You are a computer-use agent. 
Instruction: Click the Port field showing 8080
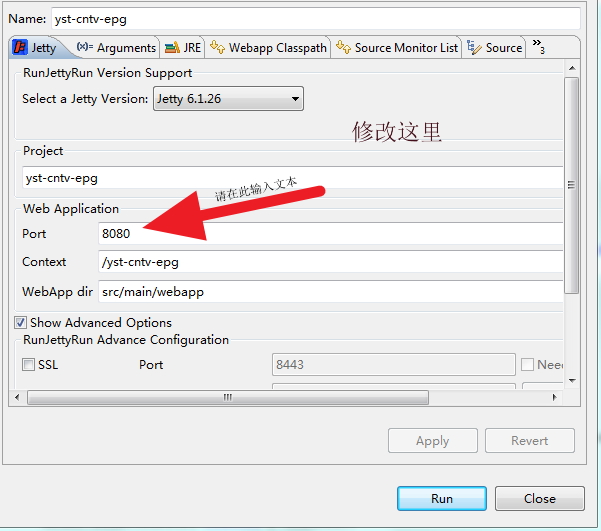(x=331, y=233)
